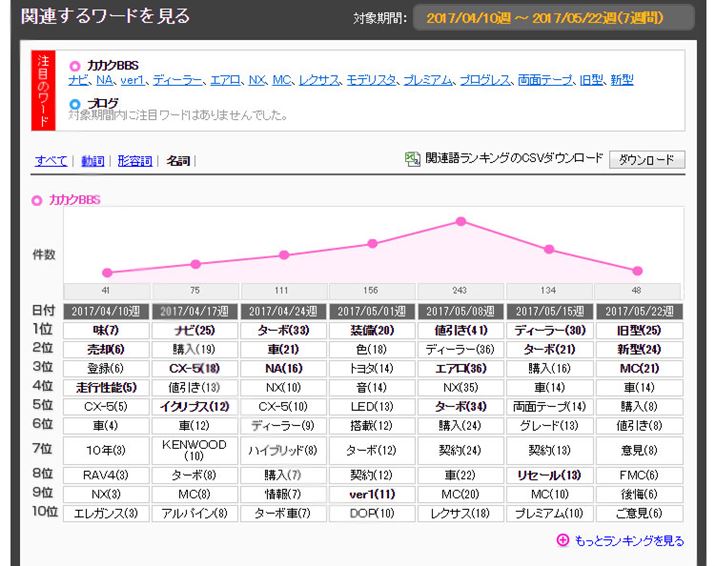
Task: Switch to the 動詞 tab
Action: tap(92, 160)
